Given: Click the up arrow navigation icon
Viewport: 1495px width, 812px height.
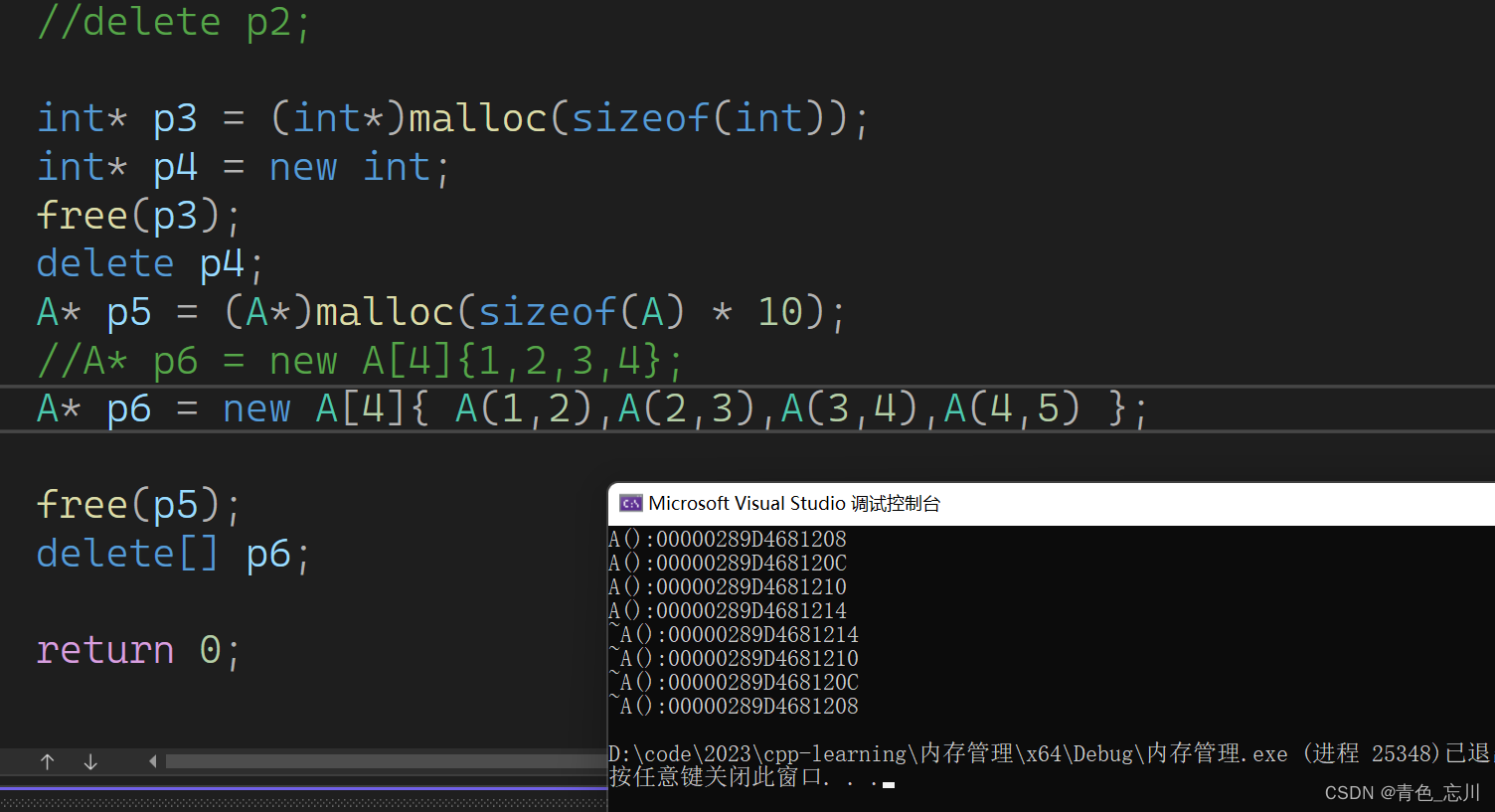Looking at the screenshot, I should click(x=47, y=762).
